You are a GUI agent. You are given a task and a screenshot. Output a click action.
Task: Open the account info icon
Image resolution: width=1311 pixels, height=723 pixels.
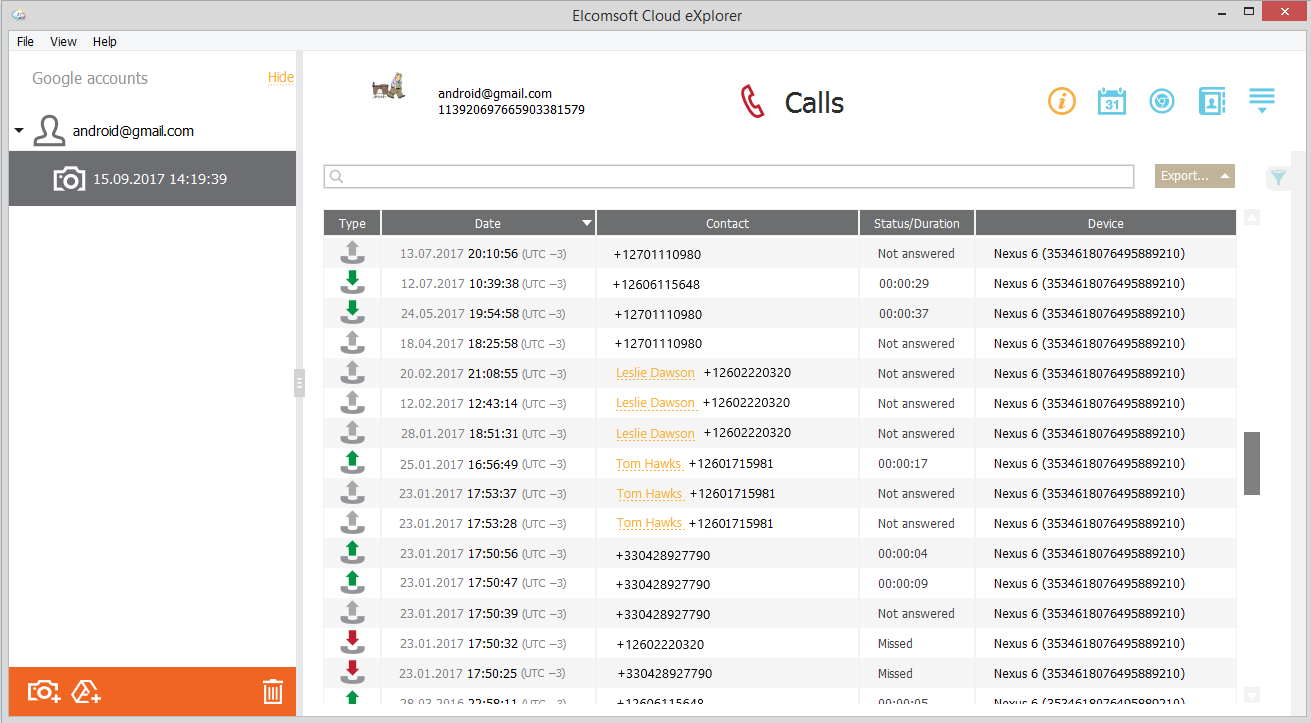click(x=1061, y=101)
